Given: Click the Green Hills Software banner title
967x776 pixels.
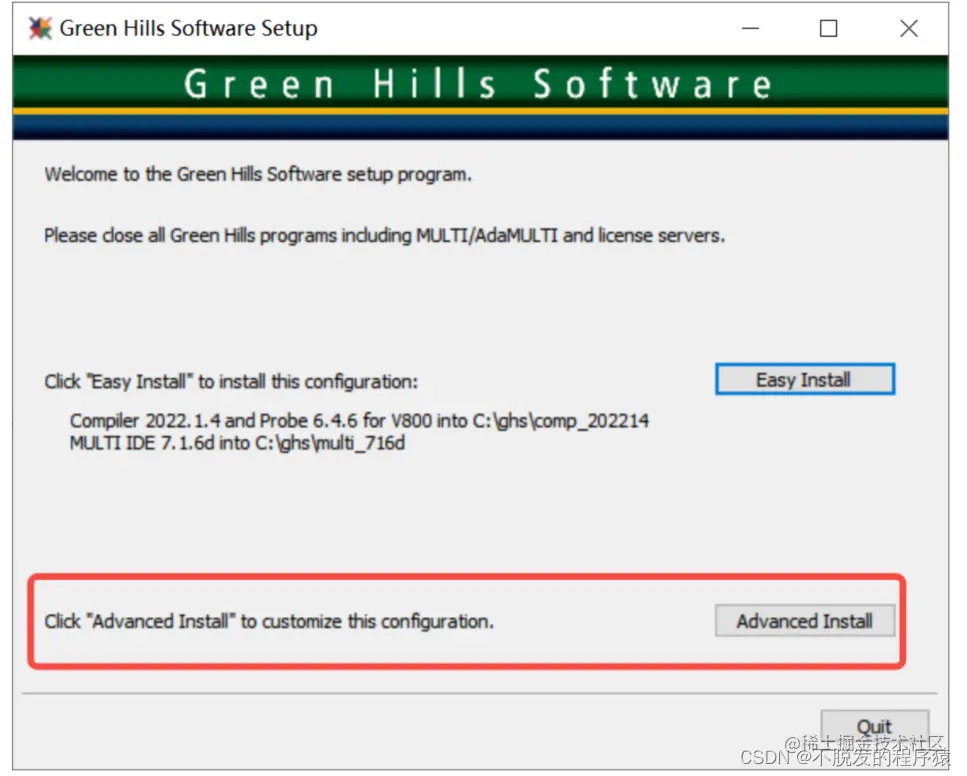Looking at the screenshot, I should coord(478,85).
